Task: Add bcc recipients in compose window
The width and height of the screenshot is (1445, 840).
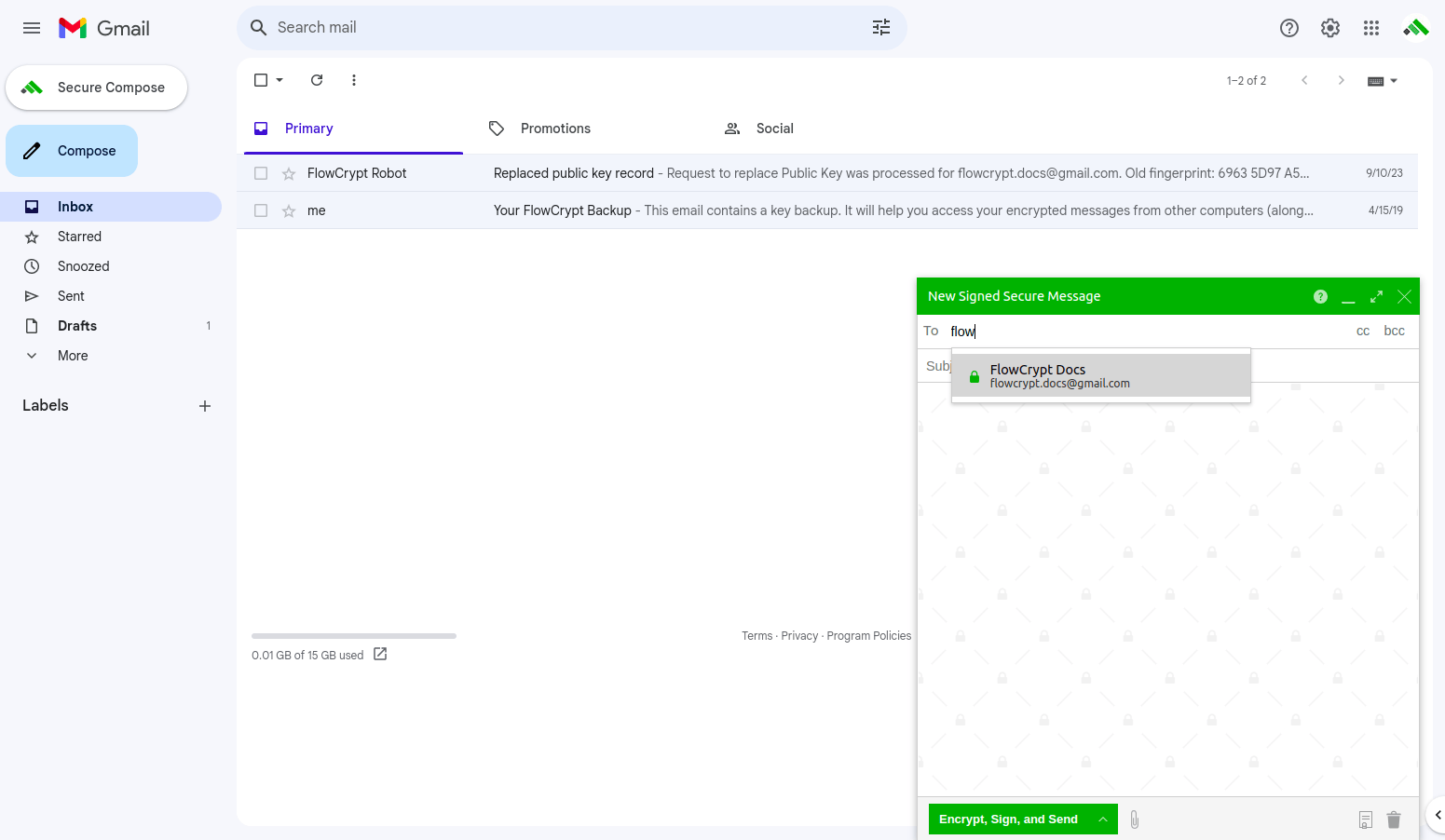Action: (x=1394, y=332)
